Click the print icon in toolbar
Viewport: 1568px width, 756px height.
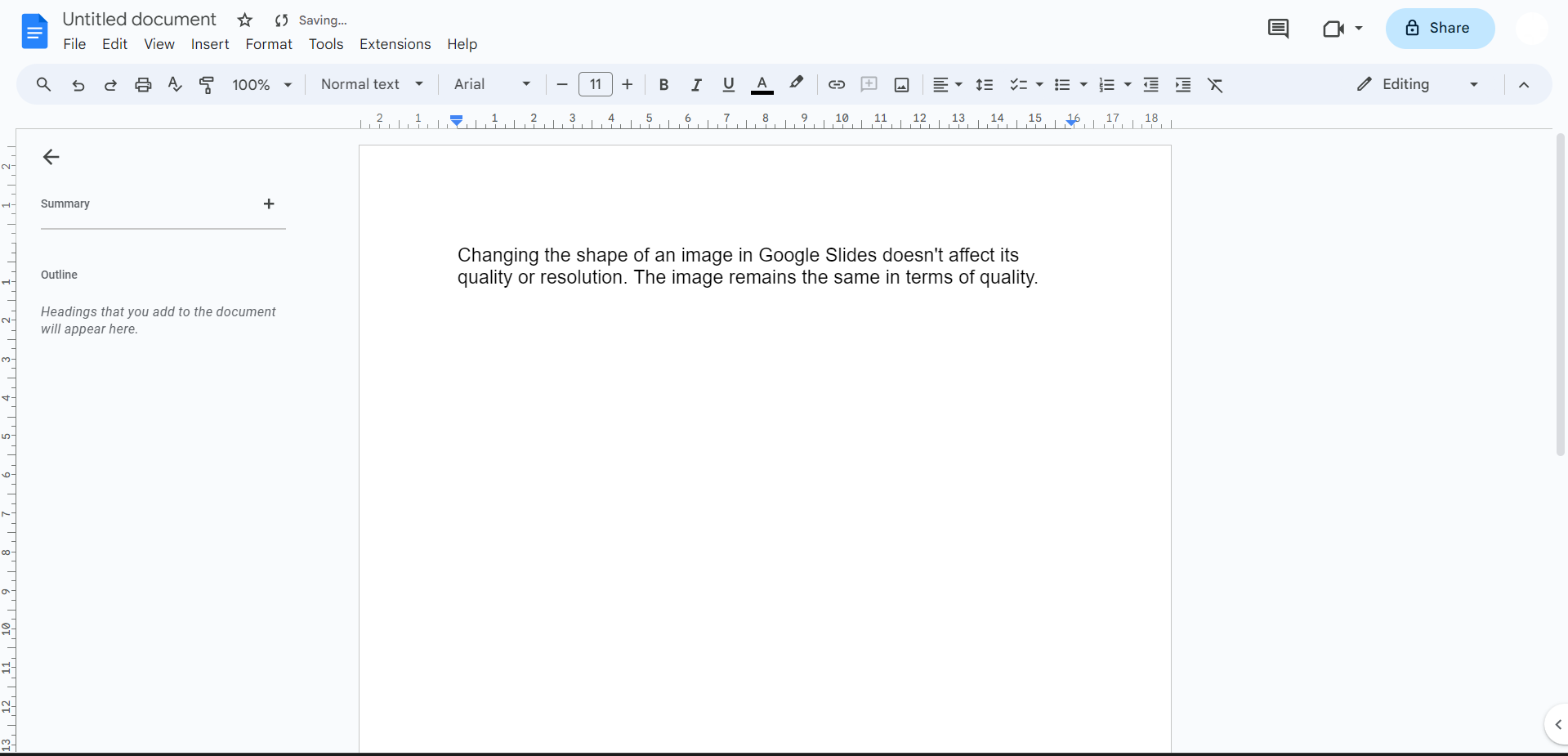pyautogui.click(x=143, y=84)
